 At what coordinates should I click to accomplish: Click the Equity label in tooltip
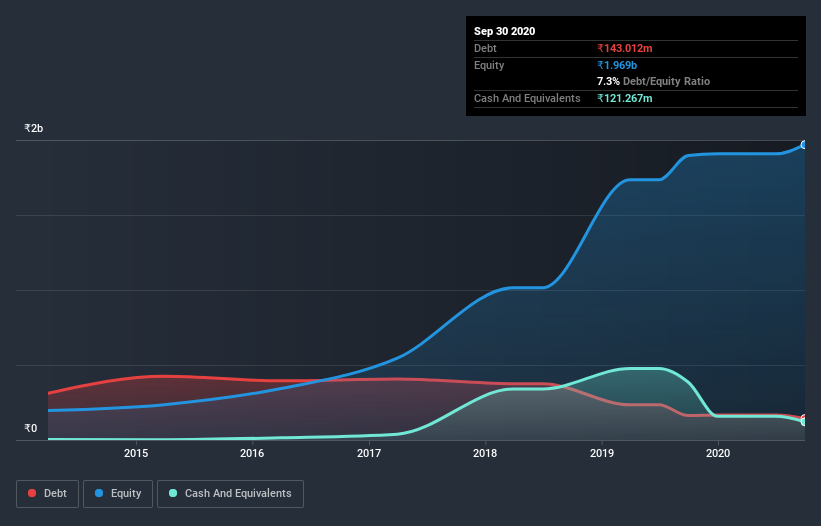tap(489, 65)
